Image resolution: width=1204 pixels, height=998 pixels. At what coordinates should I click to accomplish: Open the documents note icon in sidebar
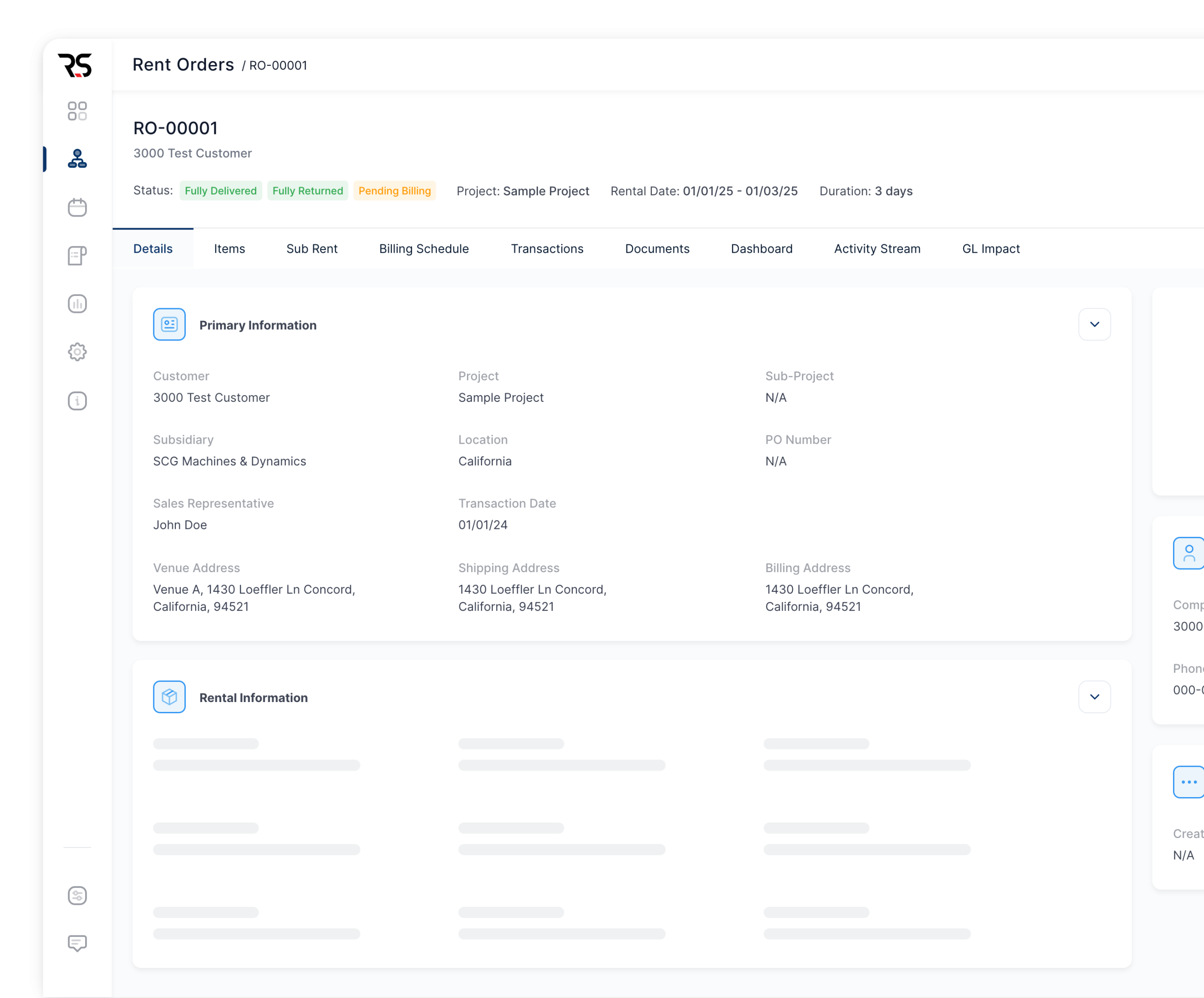(78, 256)
